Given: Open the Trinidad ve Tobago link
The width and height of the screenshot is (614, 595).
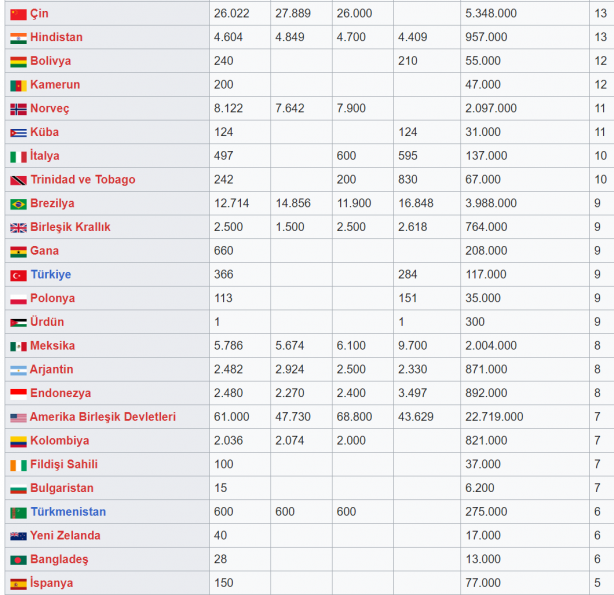Looking at the screenshot, I should point(82,180).
